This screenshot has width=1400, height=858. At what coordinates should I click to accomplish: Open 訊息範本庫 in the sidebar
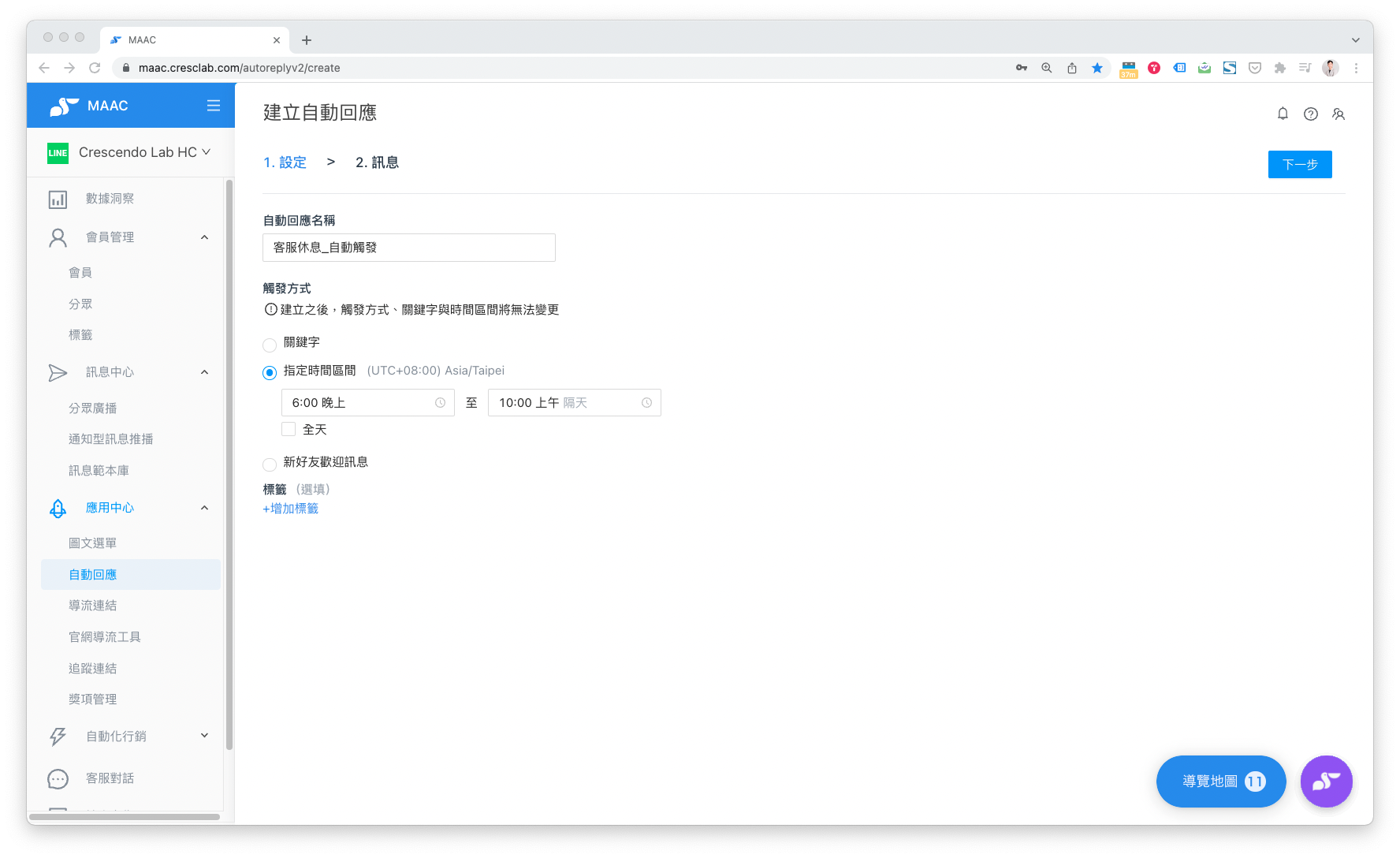point(99,471)
